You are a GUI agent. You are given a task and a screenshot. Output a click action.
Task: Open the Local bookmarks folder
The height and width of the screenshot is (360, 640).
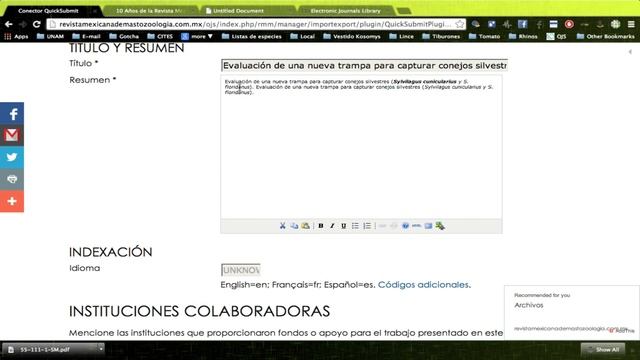(x=302, y=36)
